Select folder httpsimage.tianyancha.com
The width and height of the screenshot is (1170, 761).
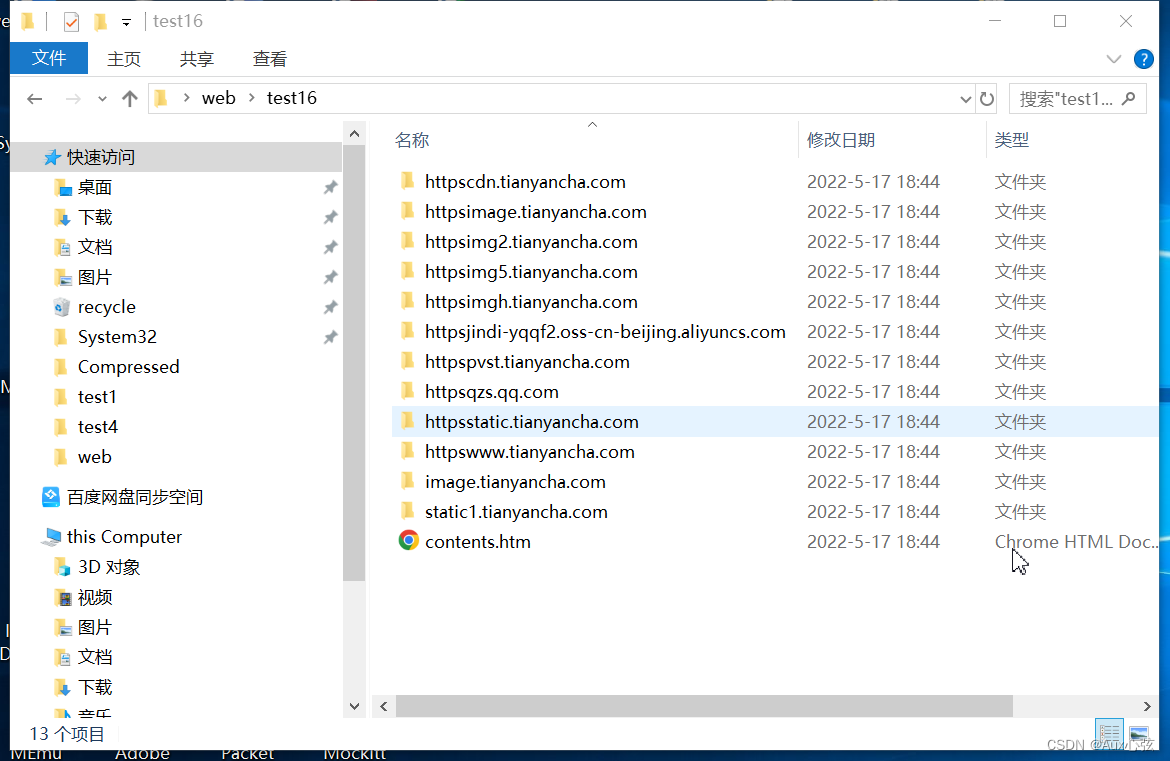(x=536, y=212)
